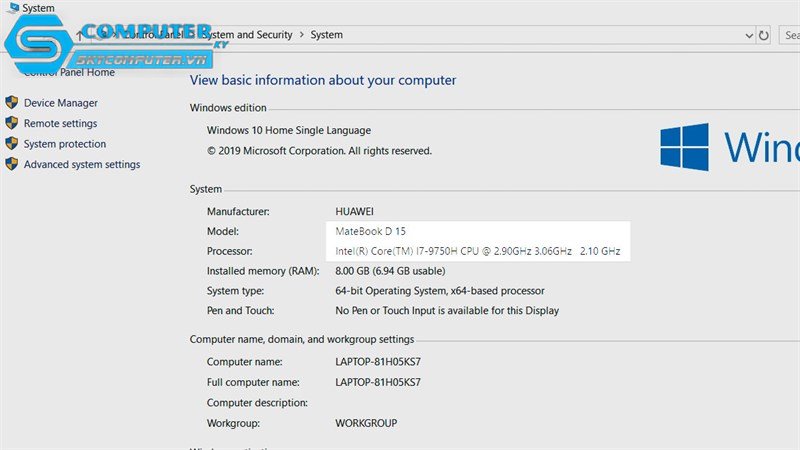The width and height of the screenshot is (800, 450).
Task: Click the Search Control Panel field
Action: pyautogui.click(x=789, y=35)
